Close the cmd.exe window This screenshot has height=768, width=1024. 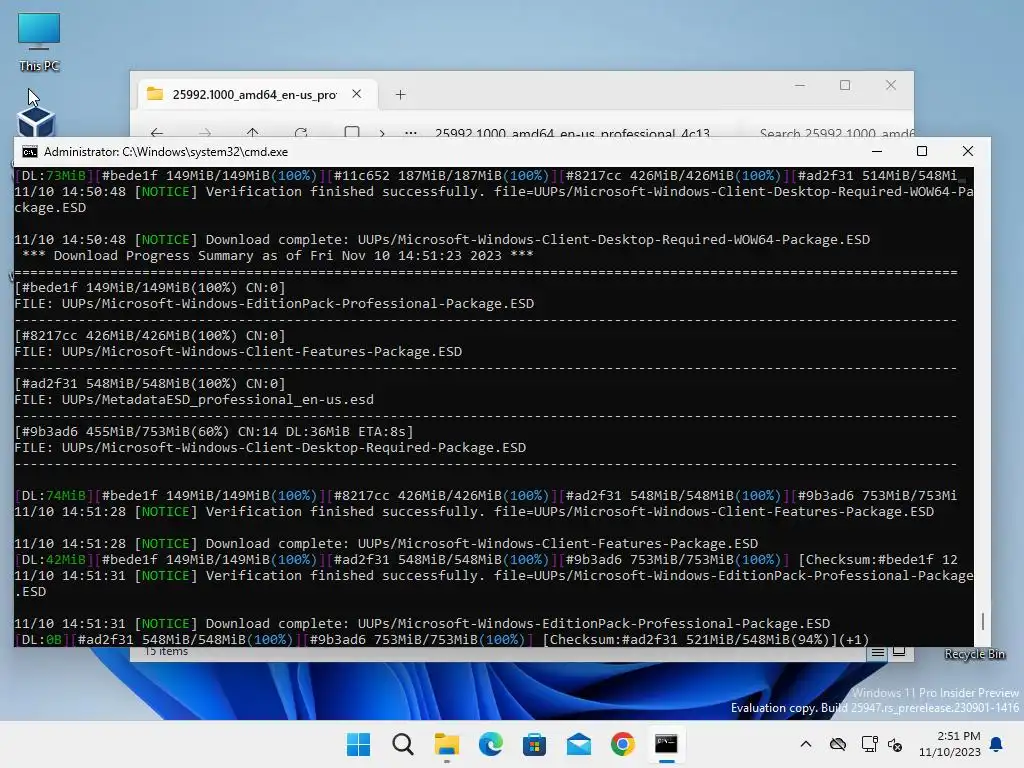(968, 152)
